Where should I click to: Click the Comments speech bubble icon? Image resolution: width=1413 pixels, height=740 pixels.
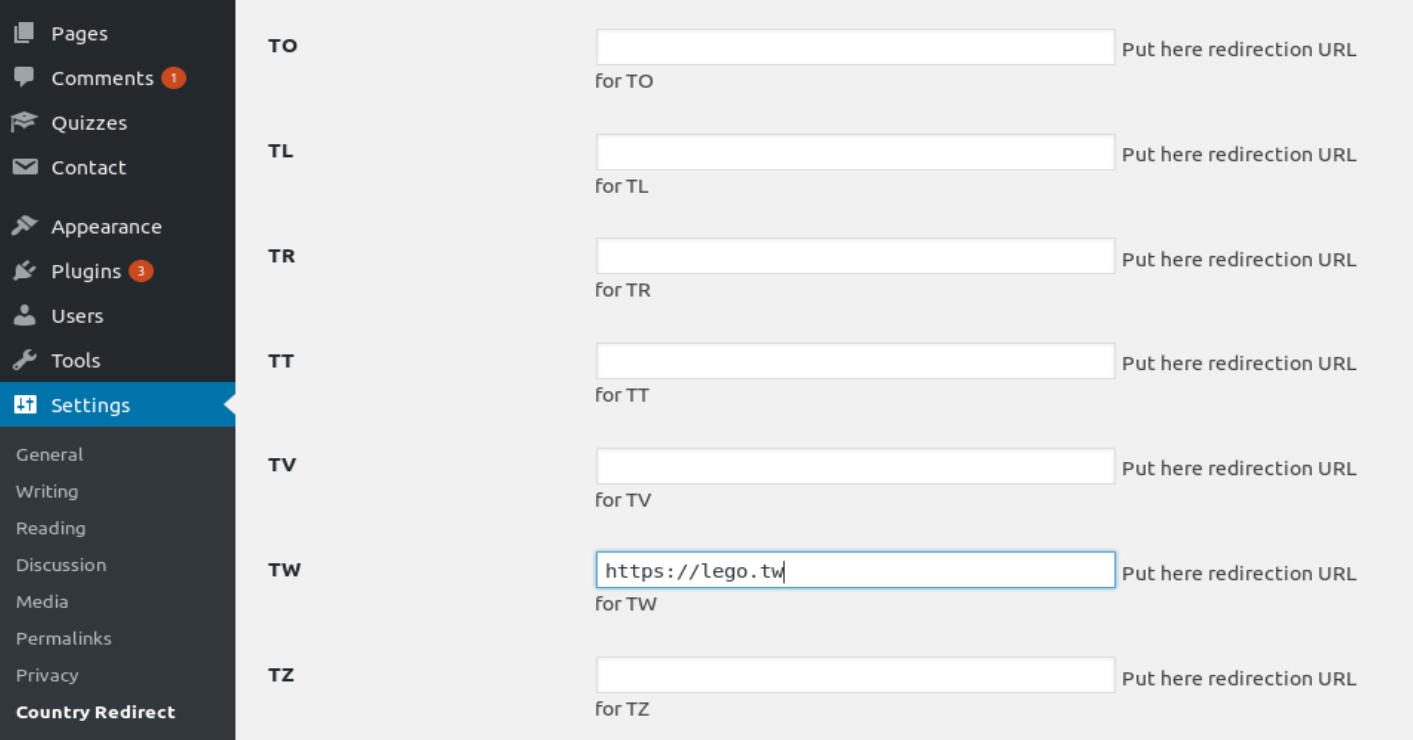click(24, 77)
